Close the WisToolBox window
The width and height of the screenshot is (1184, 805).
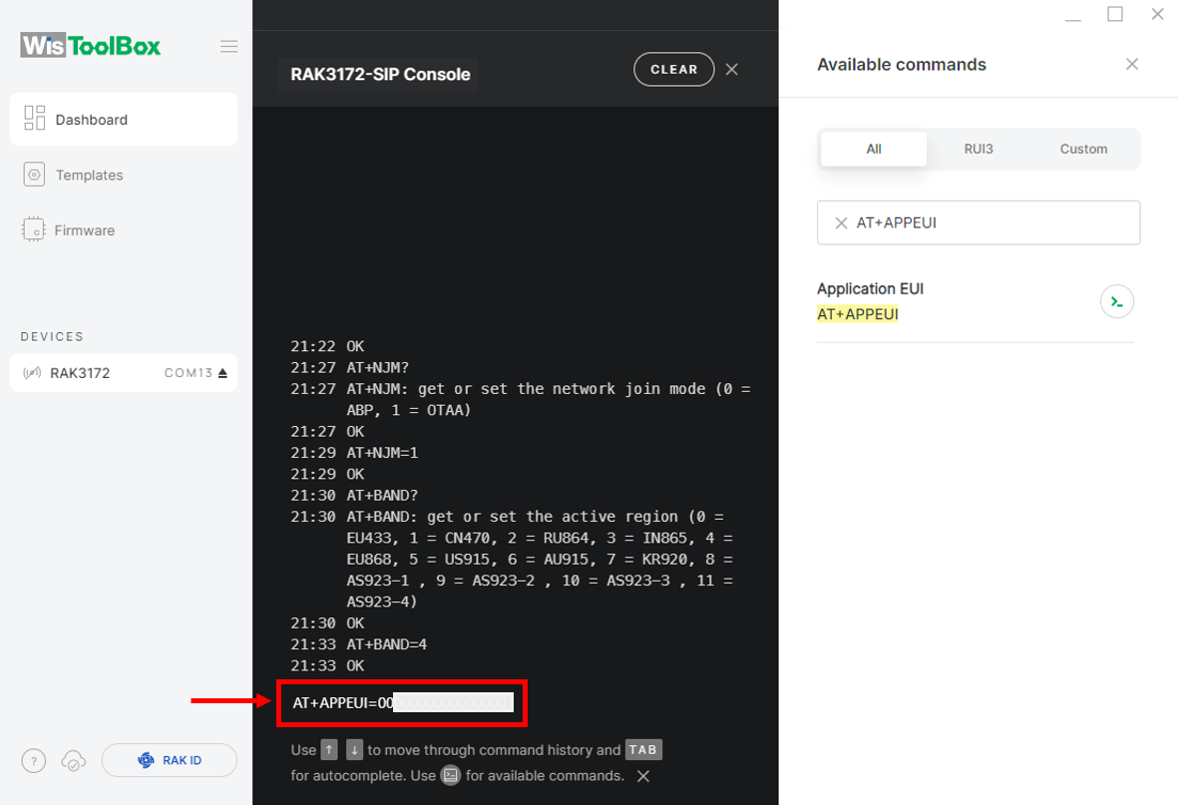pyautogui.click(x=1158, y=14)
